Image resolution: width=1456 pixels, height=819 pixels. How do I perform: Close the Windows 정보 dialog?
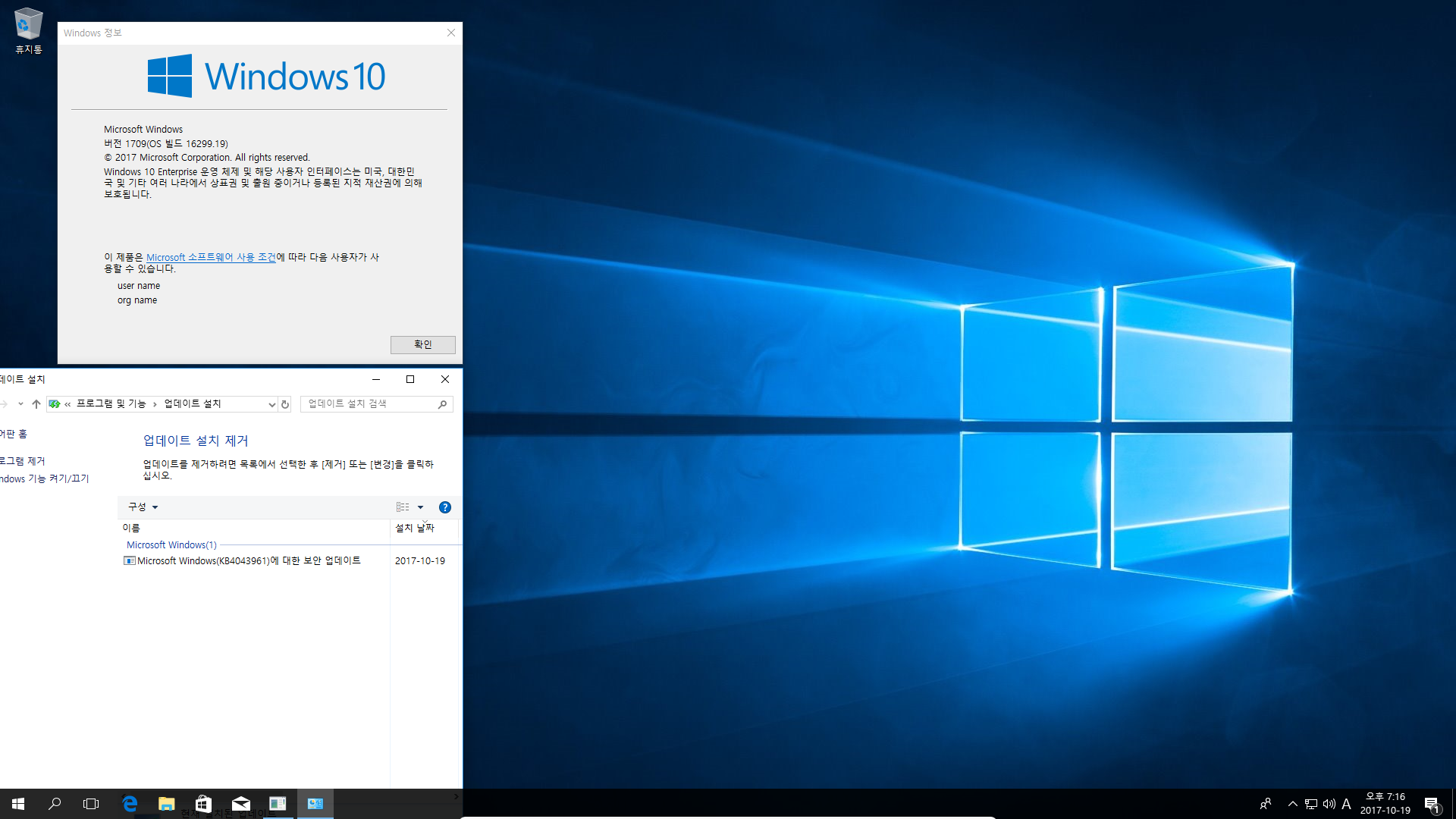(x=451, y=33)
